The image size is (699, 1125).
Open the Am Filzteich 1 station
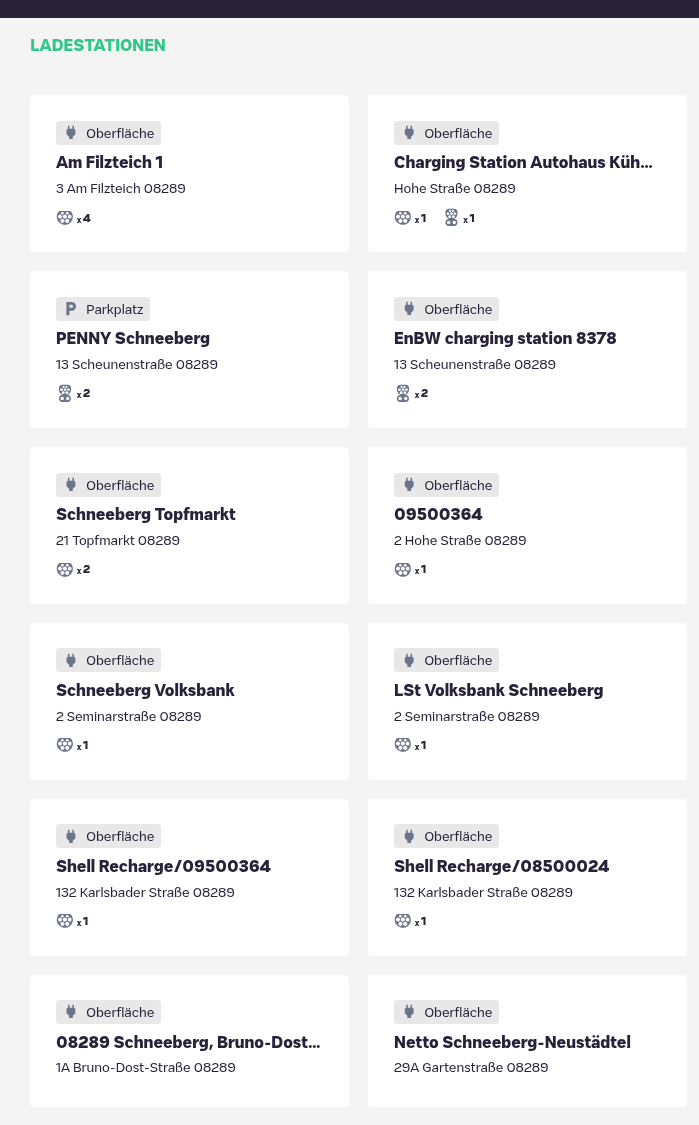[110, 162]
